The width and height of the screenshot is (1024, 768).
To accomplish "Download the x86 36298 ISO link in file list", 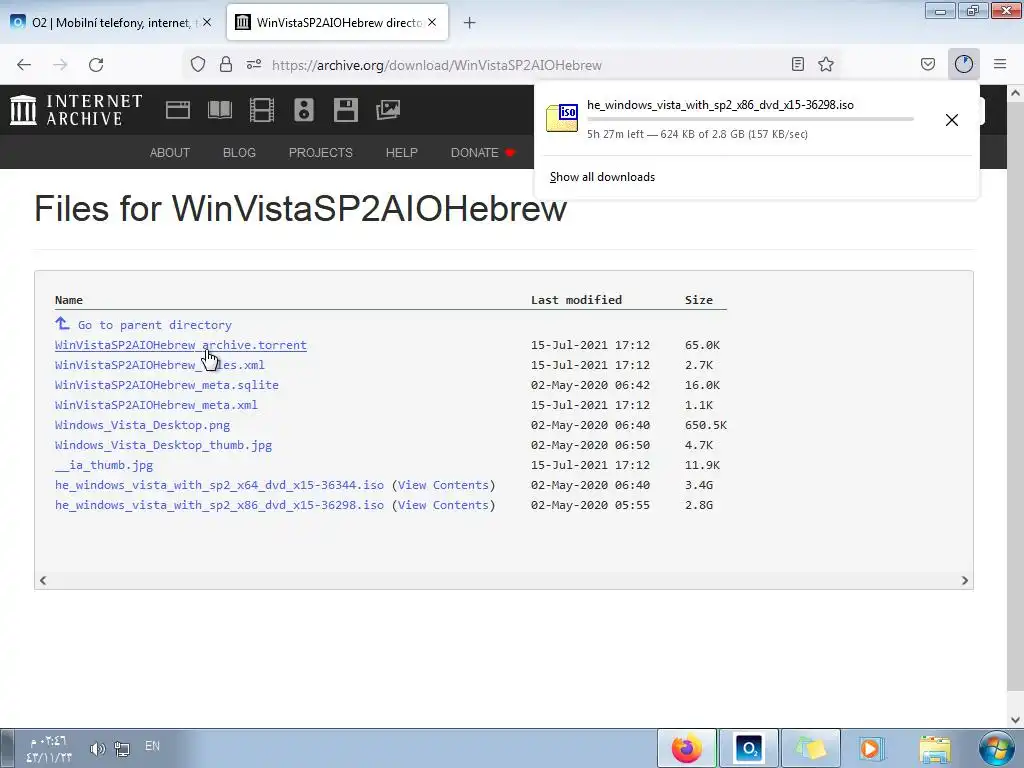I will (x=219, y=505).
